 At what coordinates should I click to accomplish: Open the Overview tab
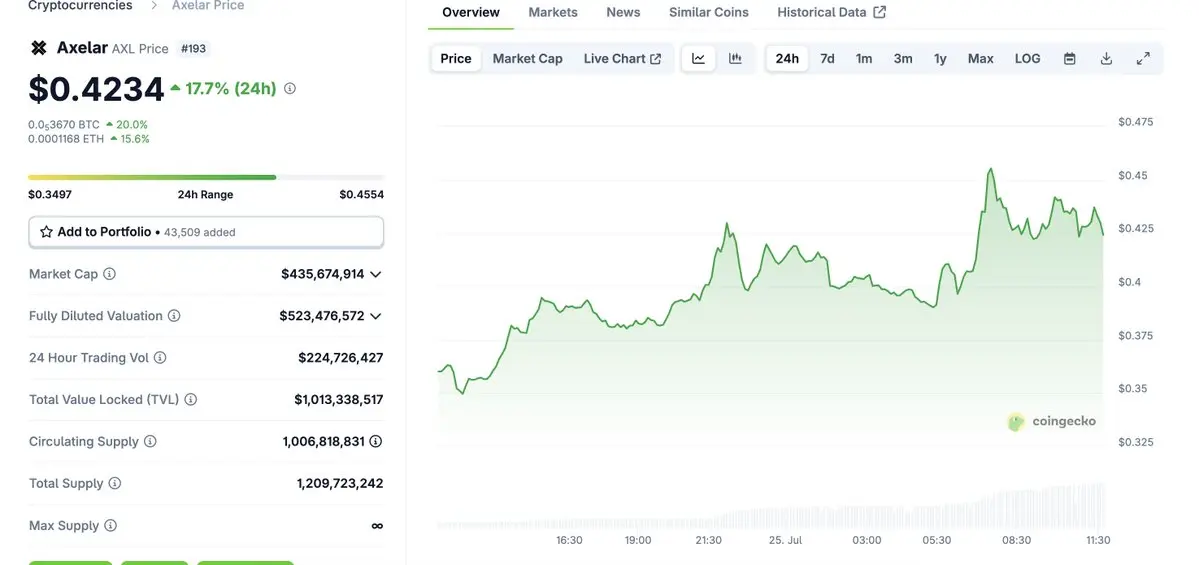(x=471, y=12)
